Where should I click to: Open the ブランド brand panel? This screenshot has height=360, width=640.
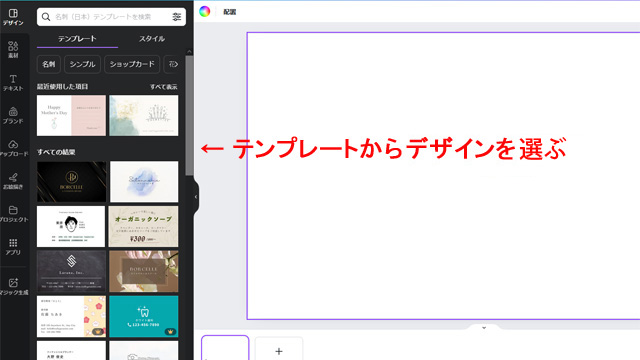tap(13, 116)
